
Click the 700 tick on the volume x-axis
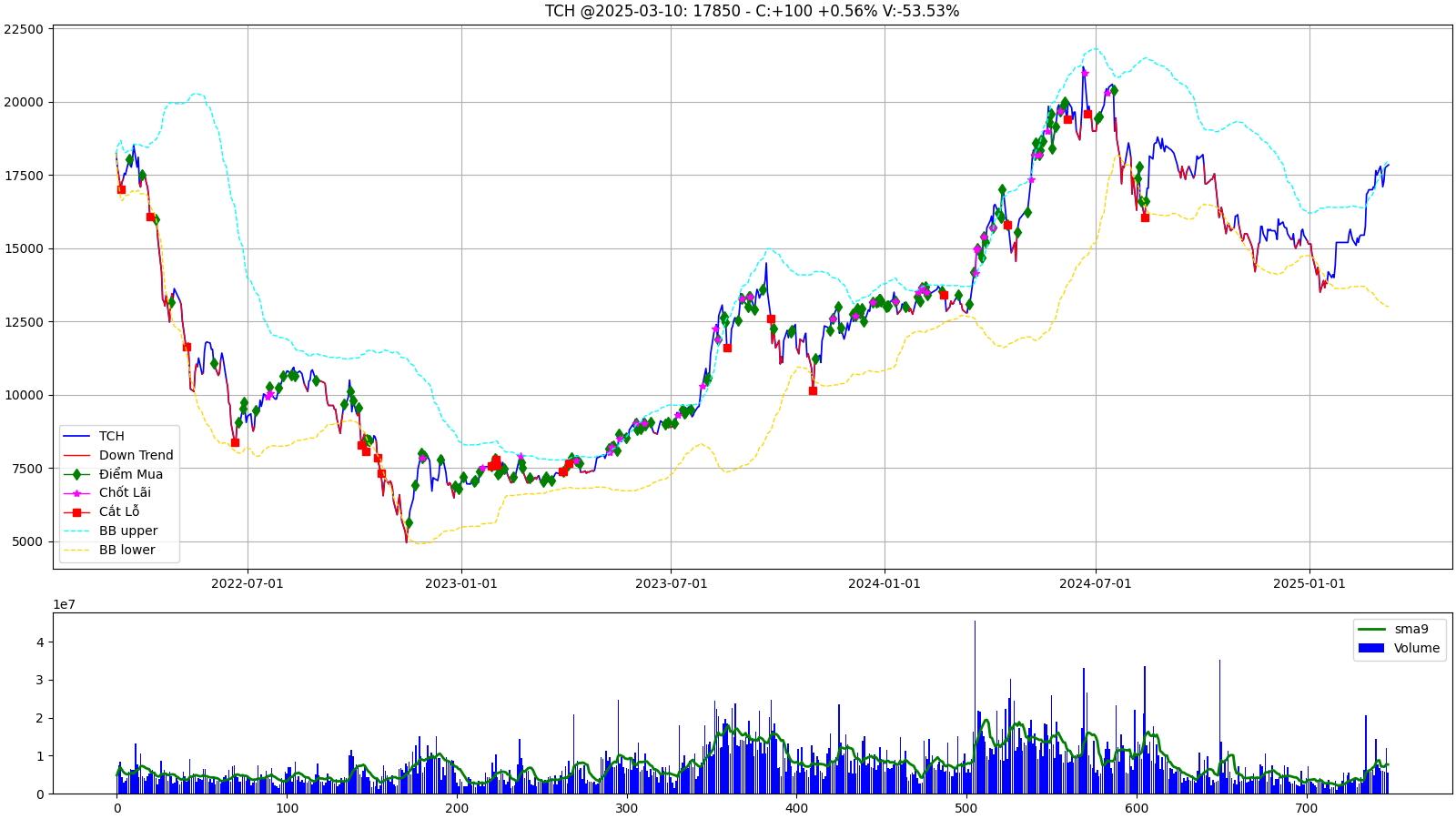1306,808
